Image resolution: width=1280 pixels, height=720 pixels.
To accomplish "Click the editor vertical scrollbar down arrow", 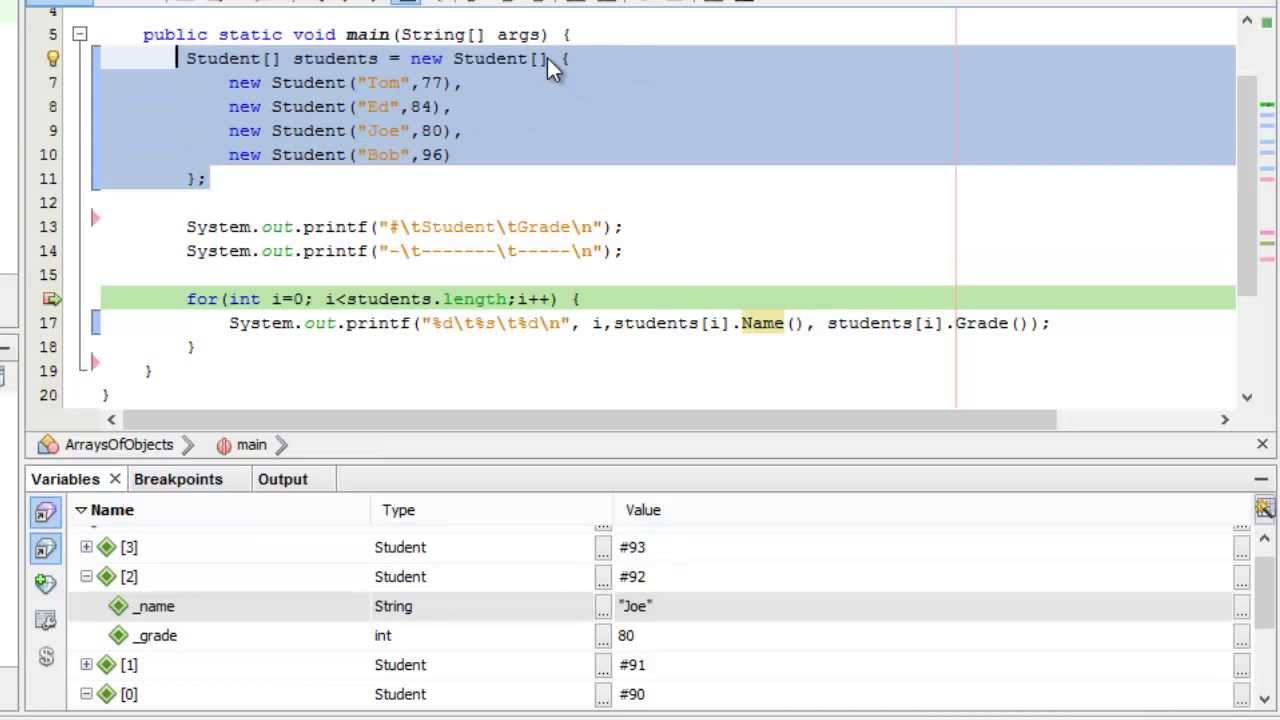I will point(1247,397).
